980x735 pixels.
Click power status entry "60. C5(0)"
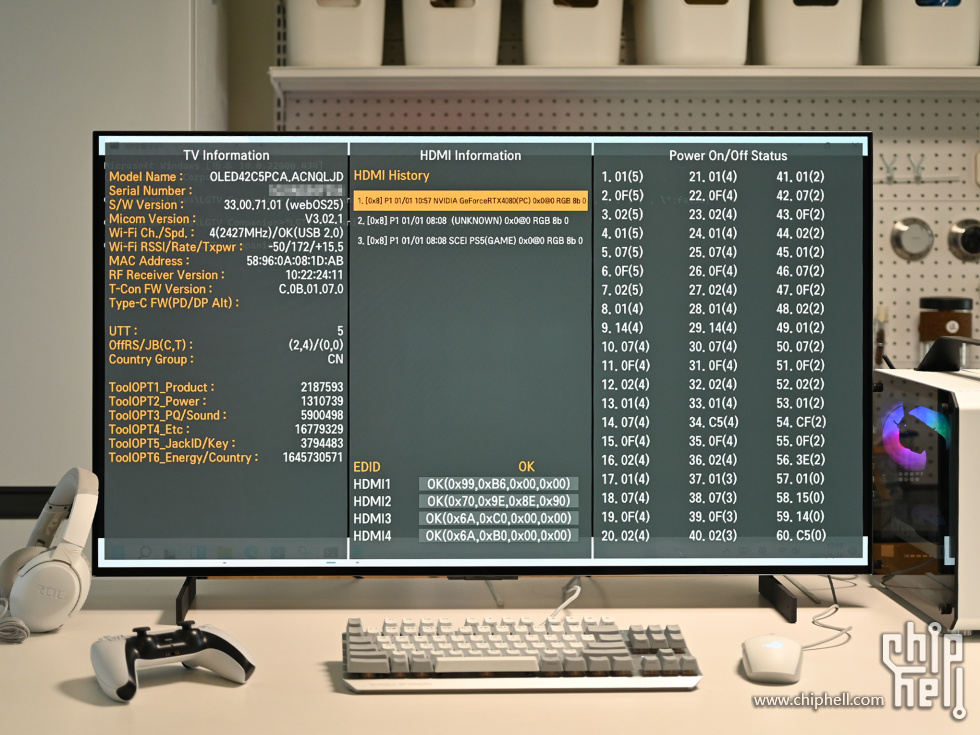801,536
